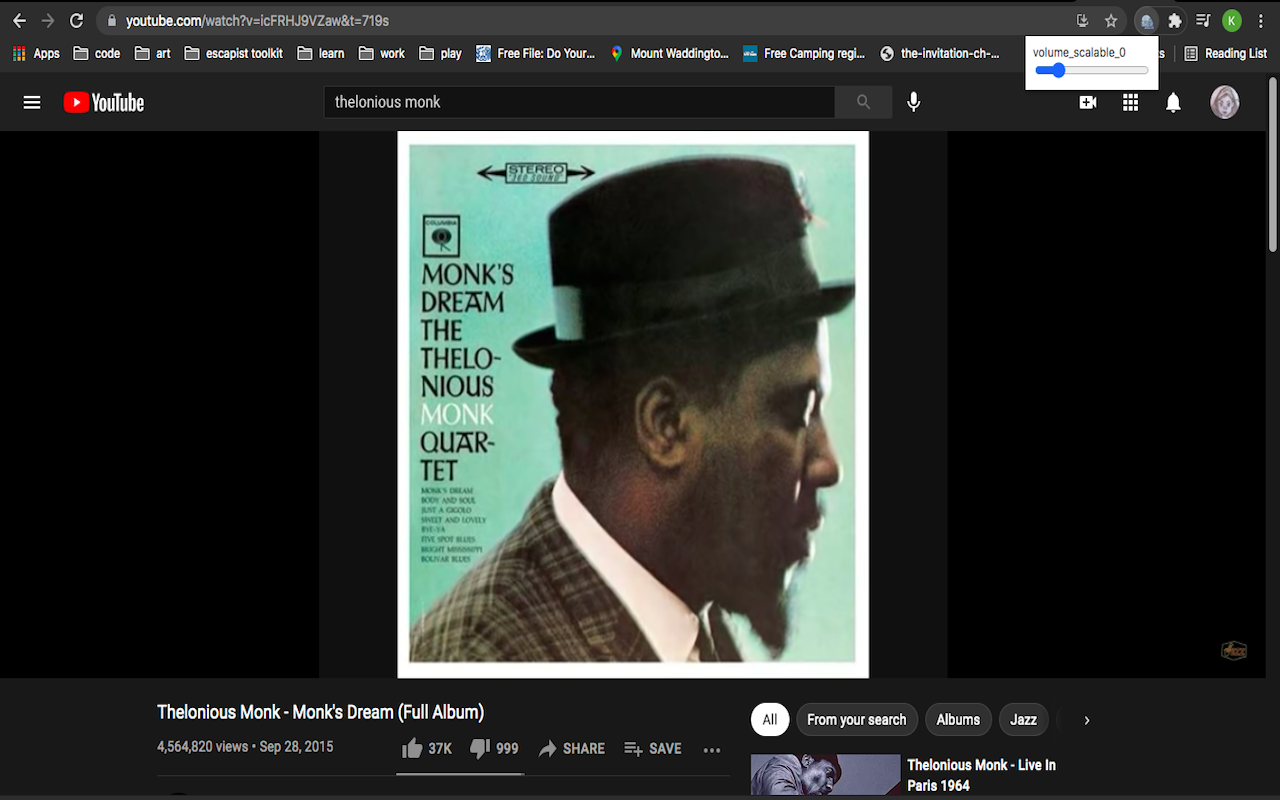Viewport: 1280px width, 800px height.
Task: Open the Free Camping regi... bookmark
Action: [804, 53]
